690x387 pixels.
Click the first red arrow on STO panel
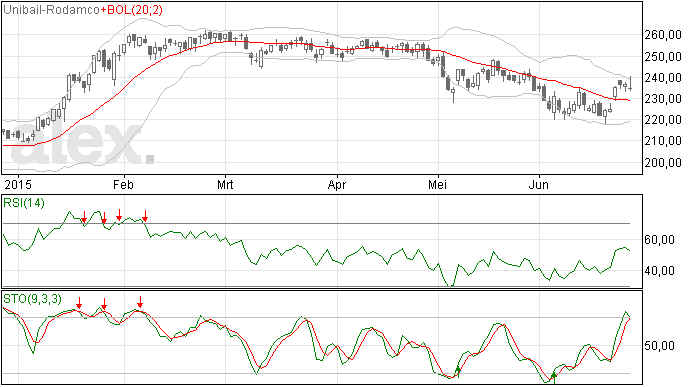[79, 303]
